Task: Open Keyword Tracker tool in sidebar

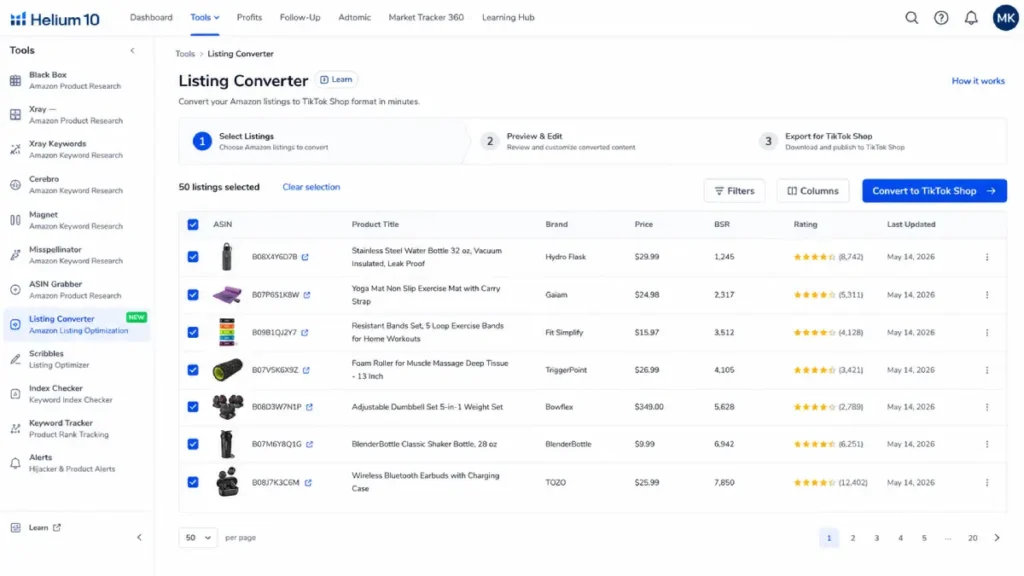Action: pos(76,428)
